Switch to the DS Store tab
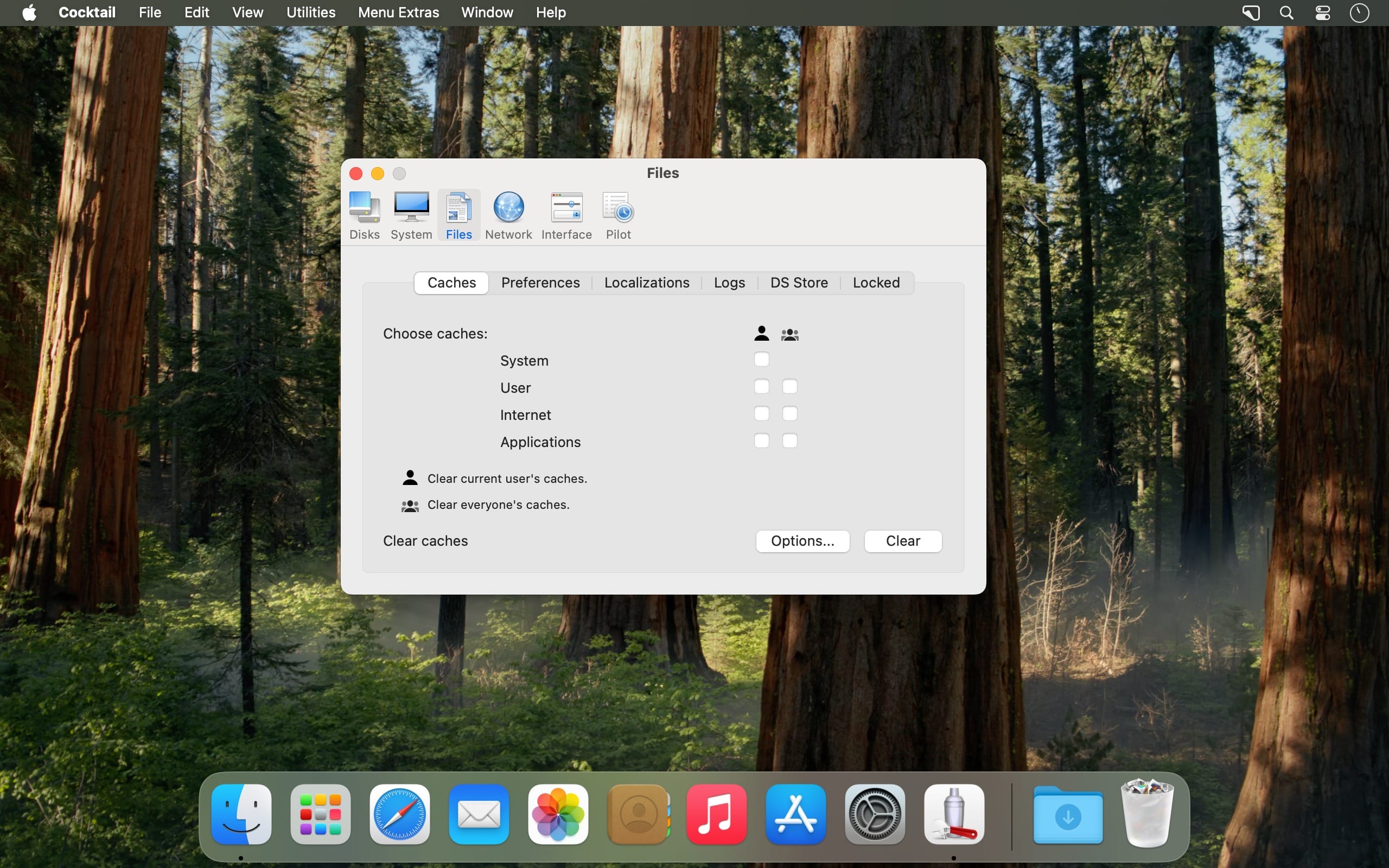 pyautogui.click(x=799, y=283)
